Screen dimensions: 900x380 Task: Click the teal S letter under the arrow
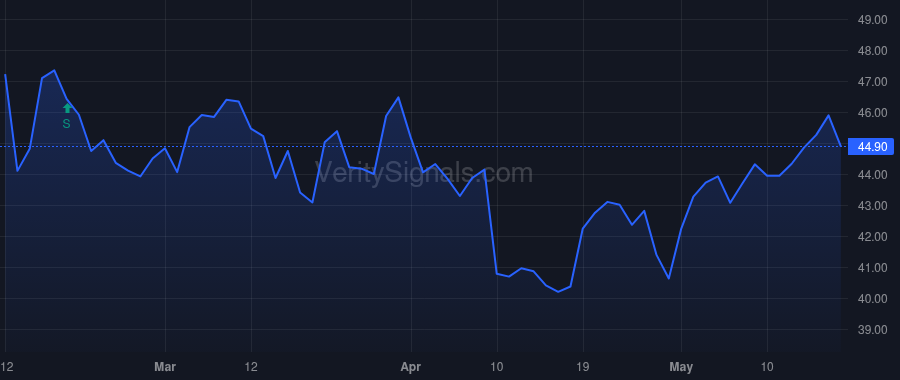point(67,123)
